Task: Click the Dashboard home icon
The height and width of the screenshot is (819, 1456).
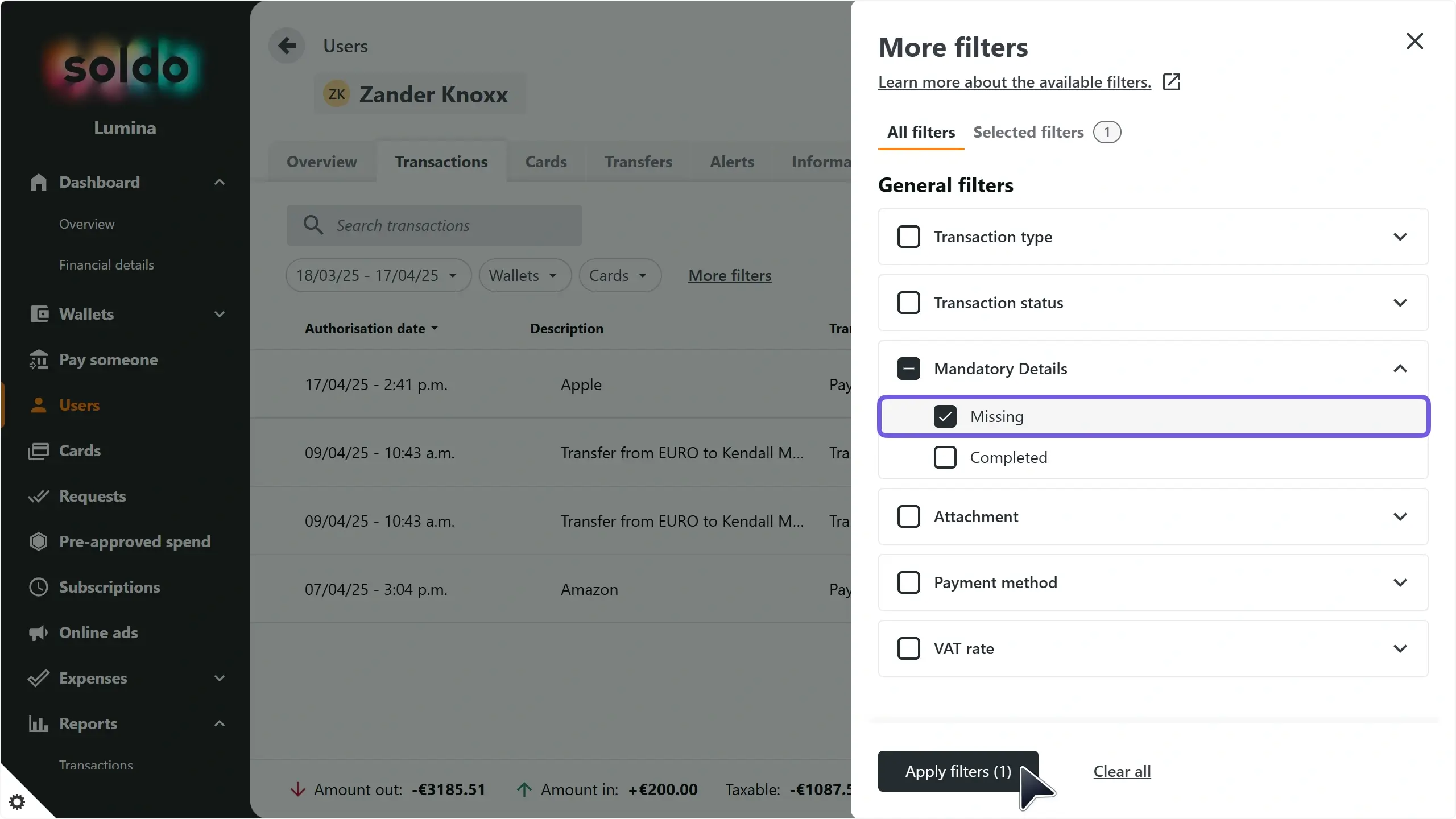Action: [x=38, y=182]
